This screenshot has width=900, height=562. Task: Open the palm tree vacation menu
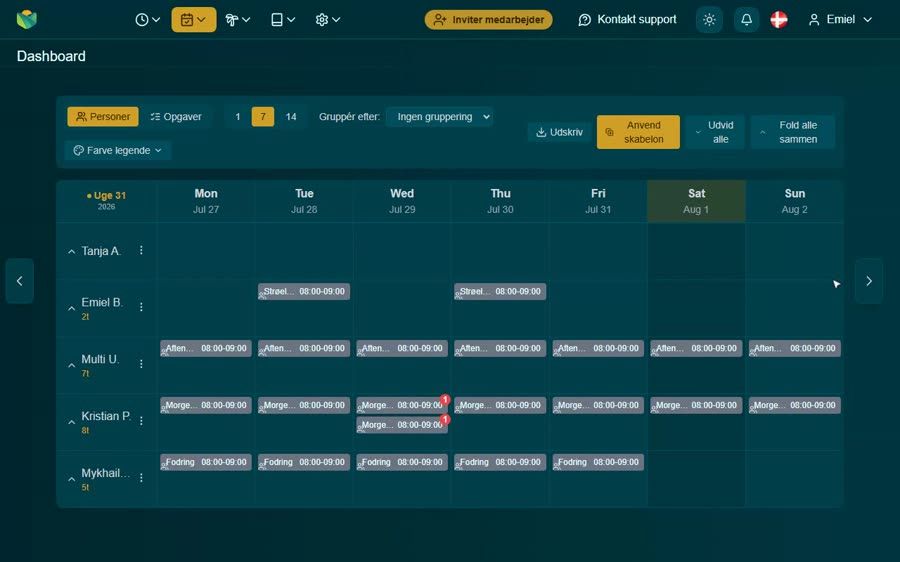click(x=238, y=20)
